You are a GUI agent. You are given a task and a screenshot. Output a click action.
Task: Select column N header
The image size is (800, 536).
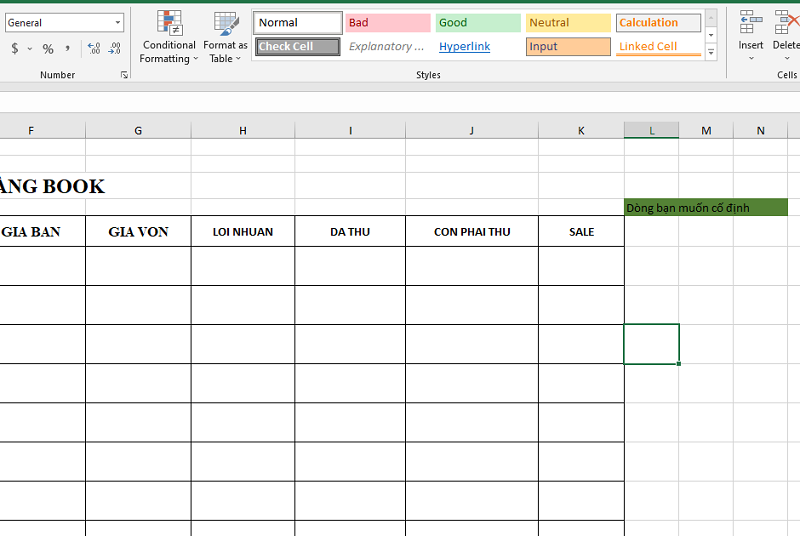tap(761, 131)
